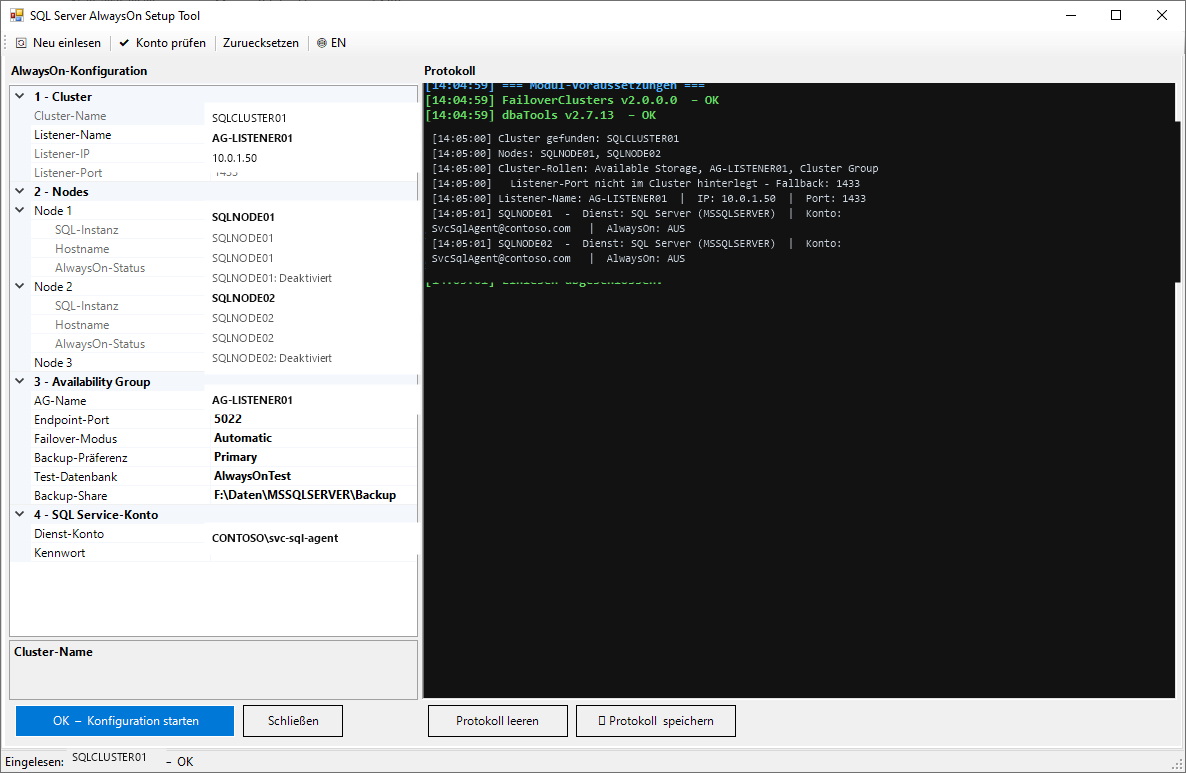This screenshot has height=773, width=1186.
Task: Click the FailoverClusters v2.0.0.0 log line
Action: [572, 100]
